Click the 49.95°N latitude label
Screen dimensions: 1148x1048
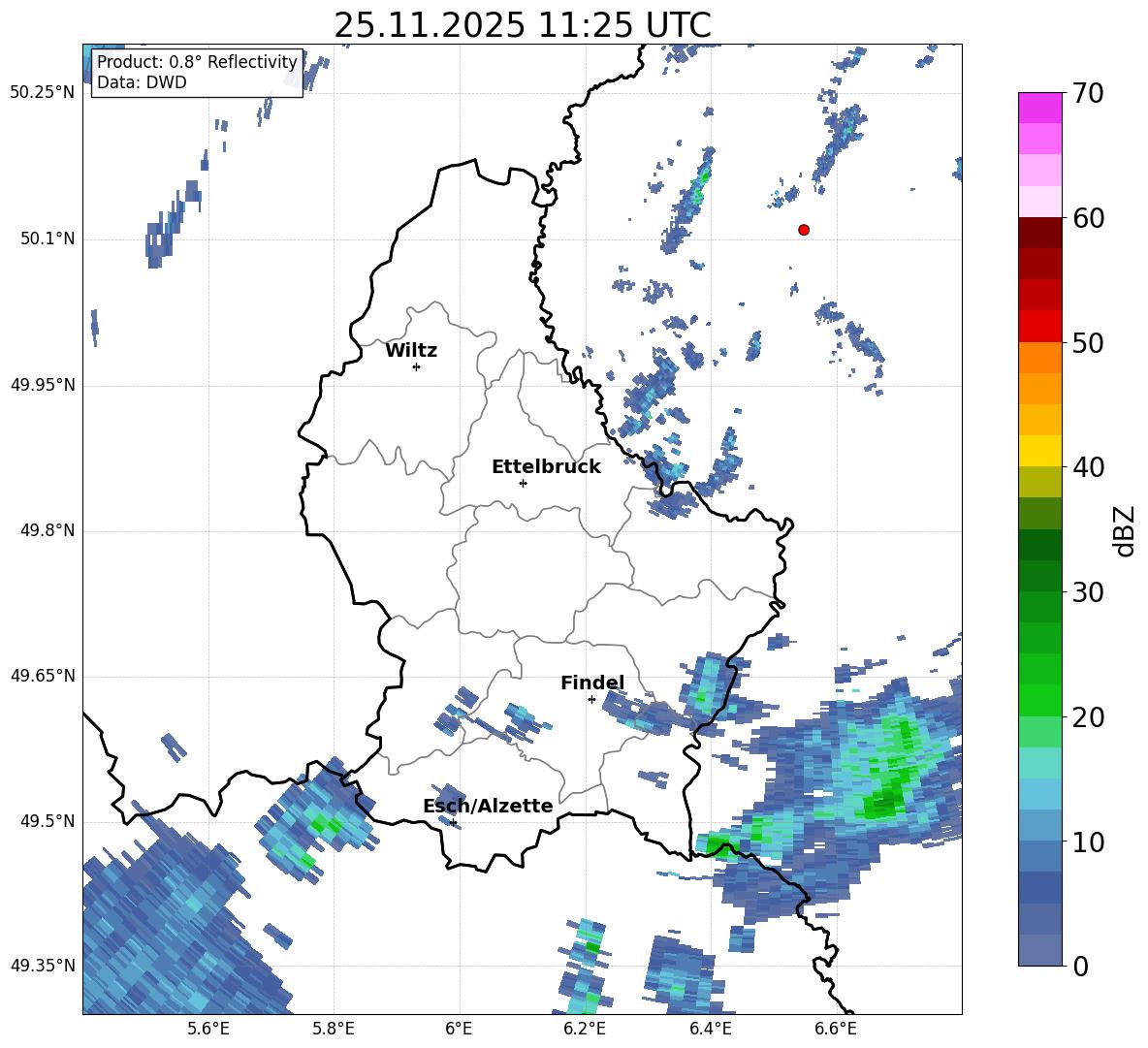(x=43, y=385)
